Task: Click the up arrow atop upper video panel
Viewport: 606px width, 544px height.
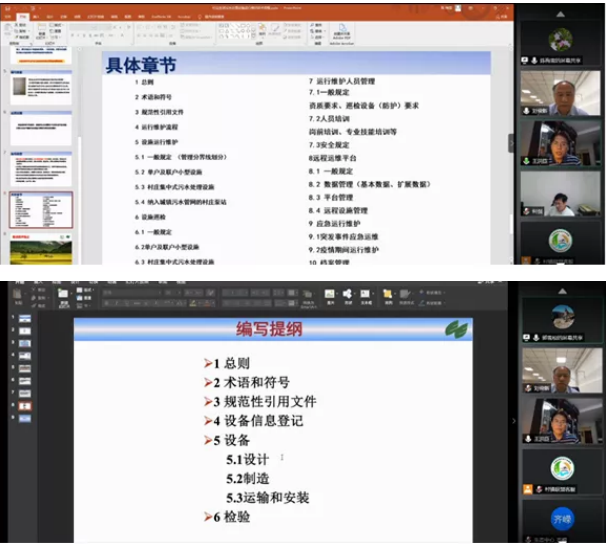Action: point(560,15)
